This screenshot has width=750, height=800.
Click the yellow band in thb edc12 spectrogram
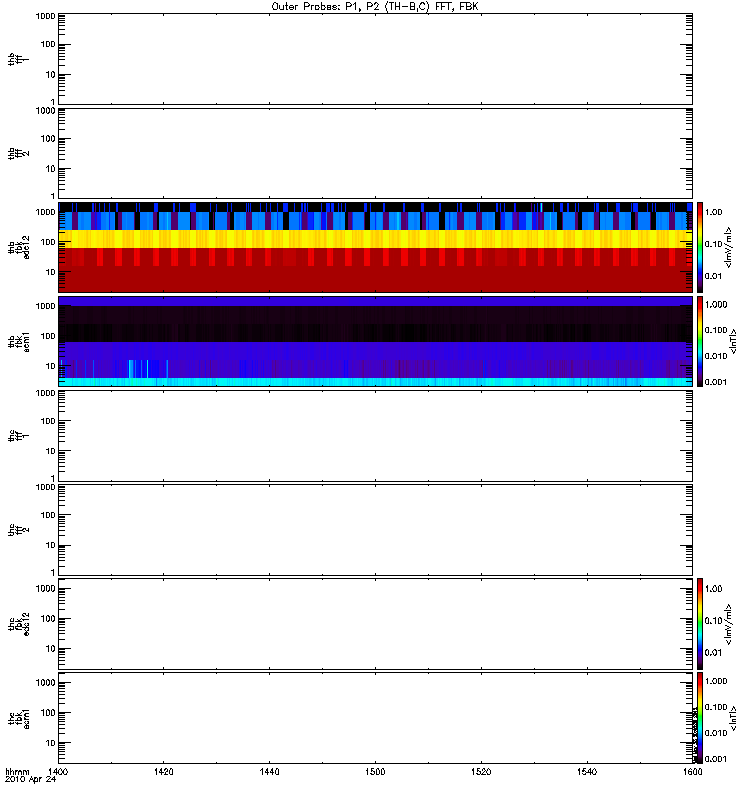(375, 239)
